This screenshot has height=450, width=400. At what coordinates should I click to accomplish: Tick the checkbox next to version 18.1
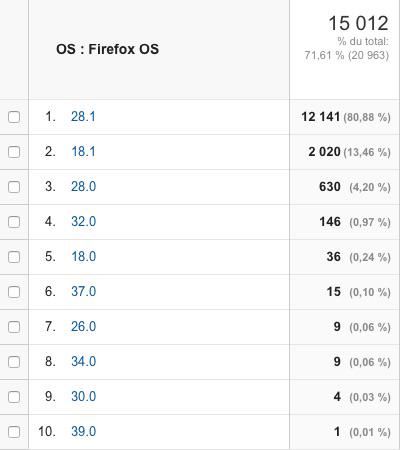(x=14, y=152)
